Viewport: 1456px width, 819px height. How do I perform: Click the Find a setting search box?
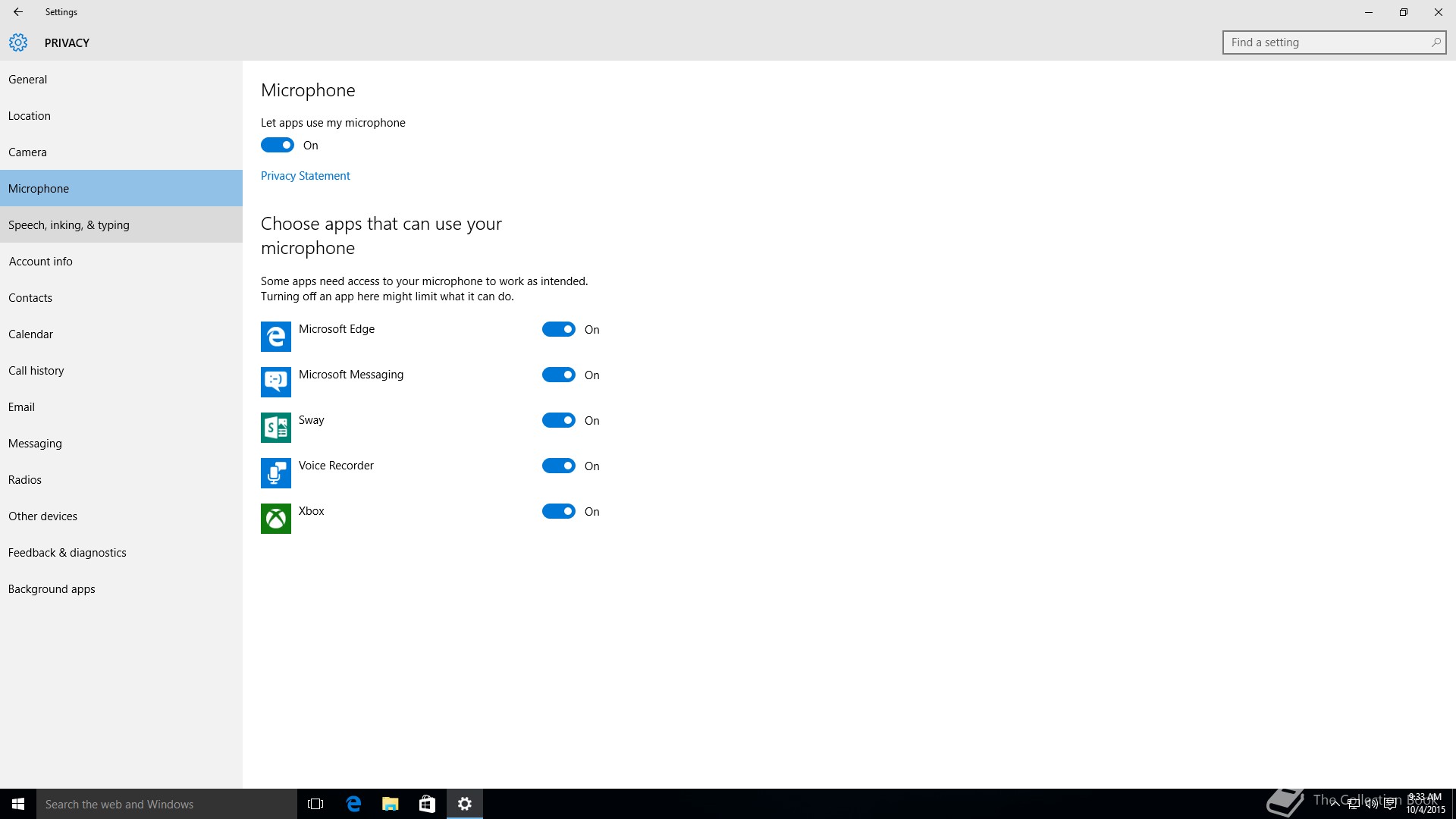1327,42
